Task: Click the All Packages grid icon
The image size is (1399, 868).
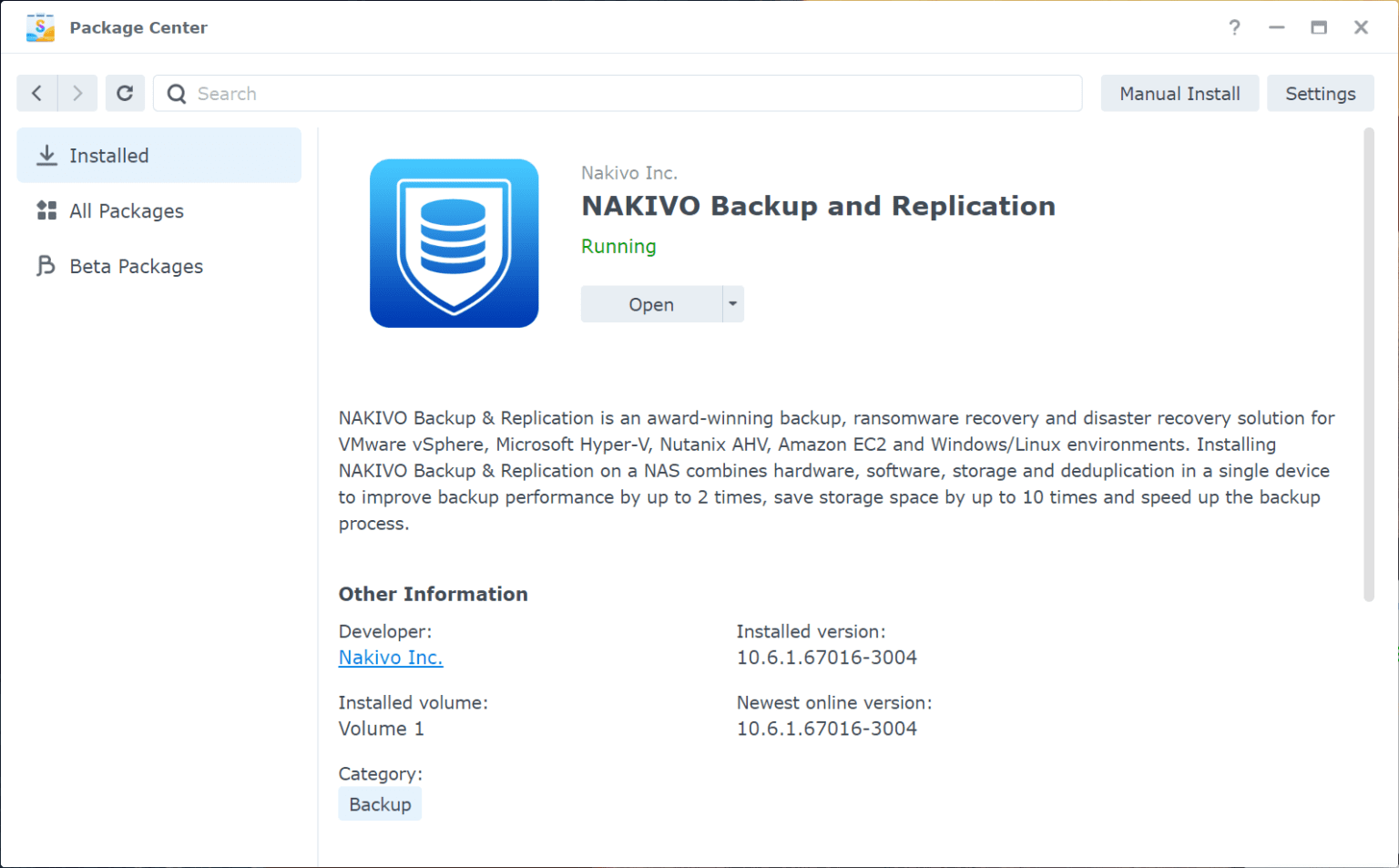Action: click(46, 210)
